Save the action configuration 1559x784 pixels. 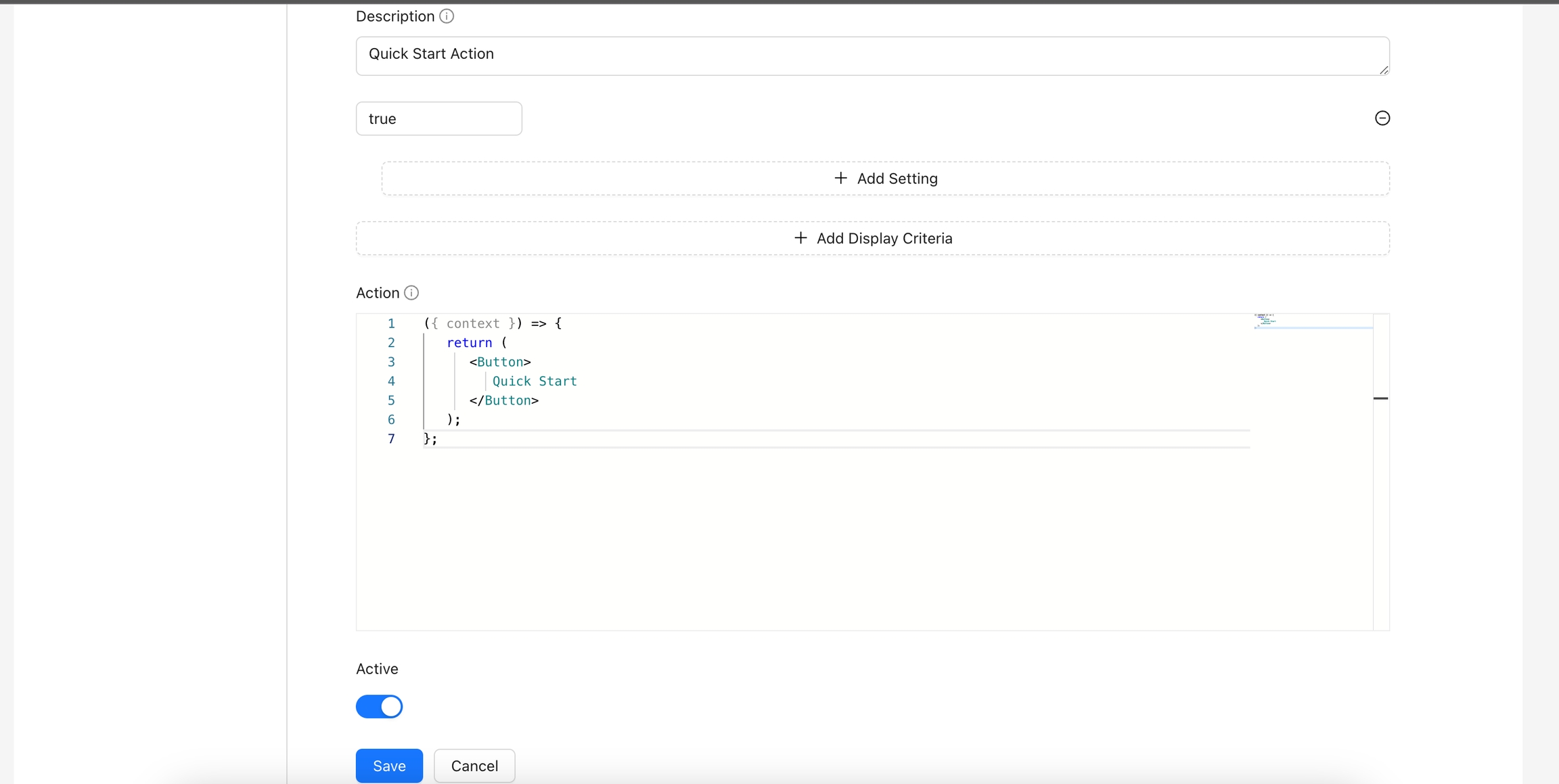coord(389,766)
